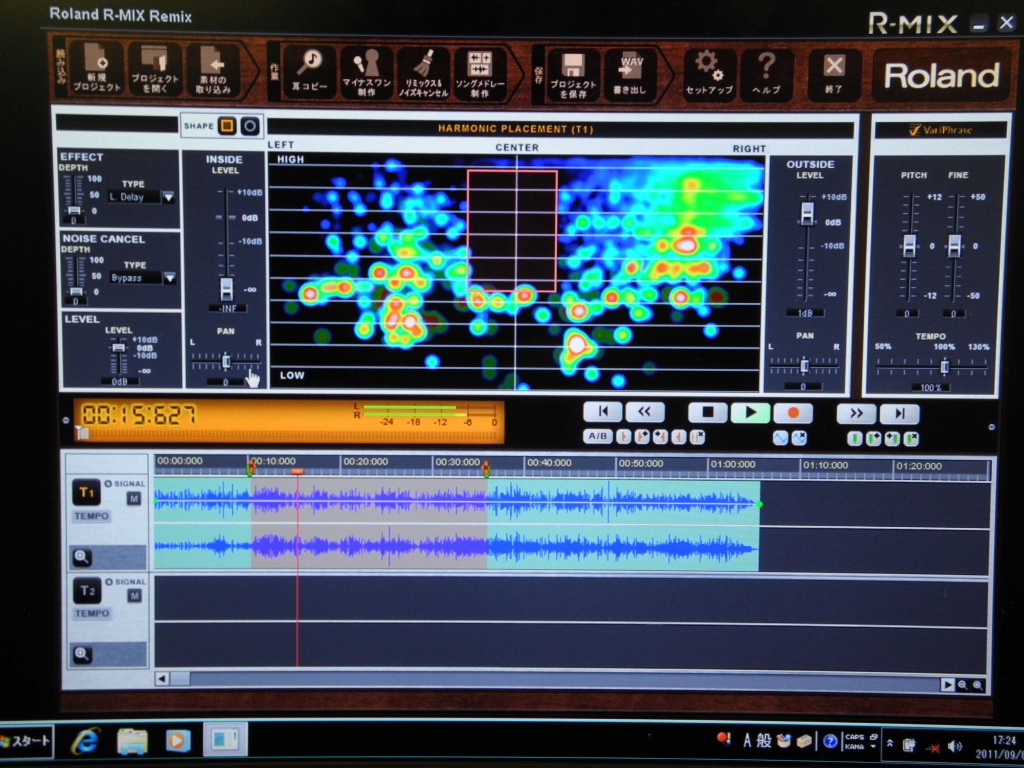Click the first orange repeat marker icon
The height and width of the screenshot is (768, 1024).
pyautogui.click(x=623, y=437)
